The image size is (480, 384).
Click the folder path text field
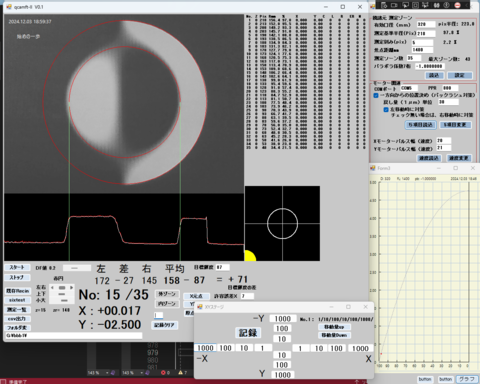[x=73, y=335]
